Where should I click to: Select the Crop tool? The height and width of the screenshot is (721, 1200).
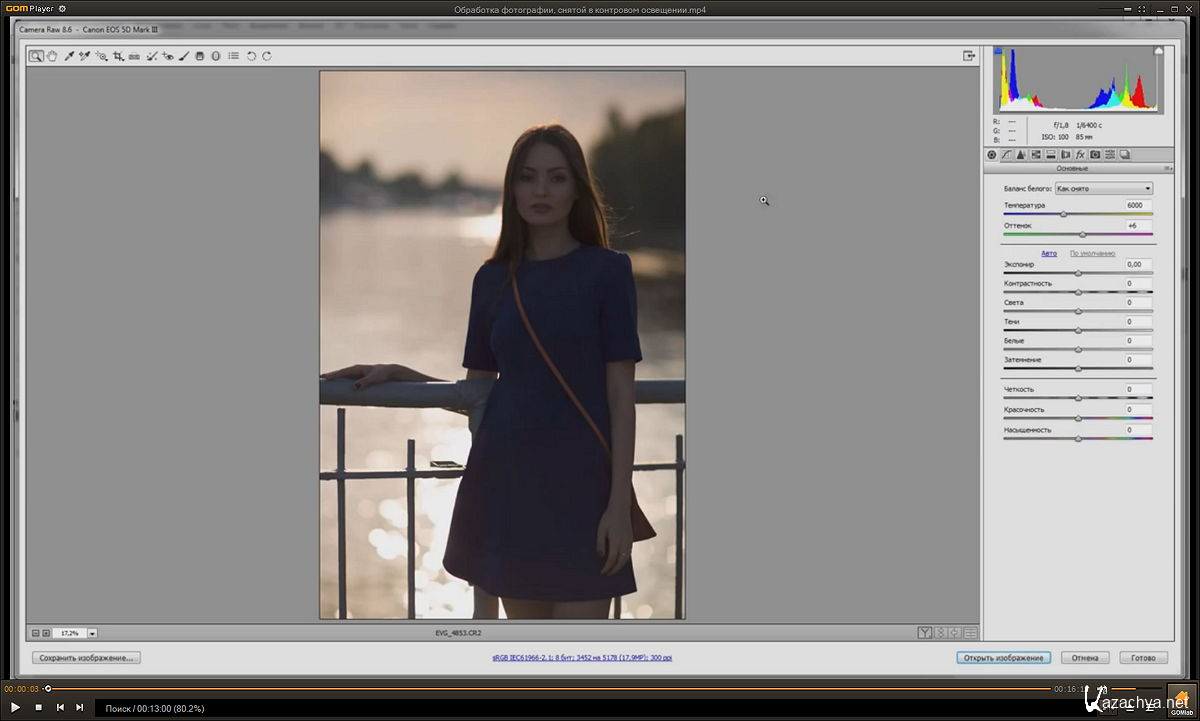click(118, 56)
